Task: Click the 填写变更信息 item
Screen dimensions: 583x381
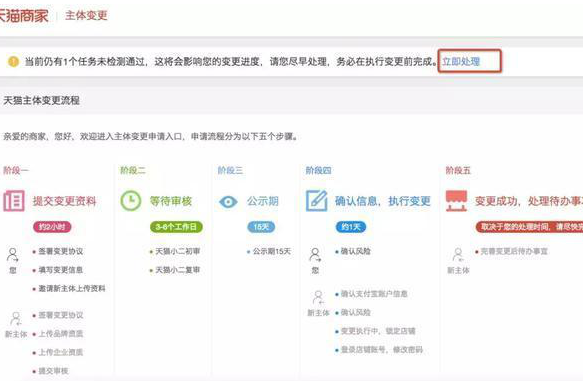Action: (61, 270)
